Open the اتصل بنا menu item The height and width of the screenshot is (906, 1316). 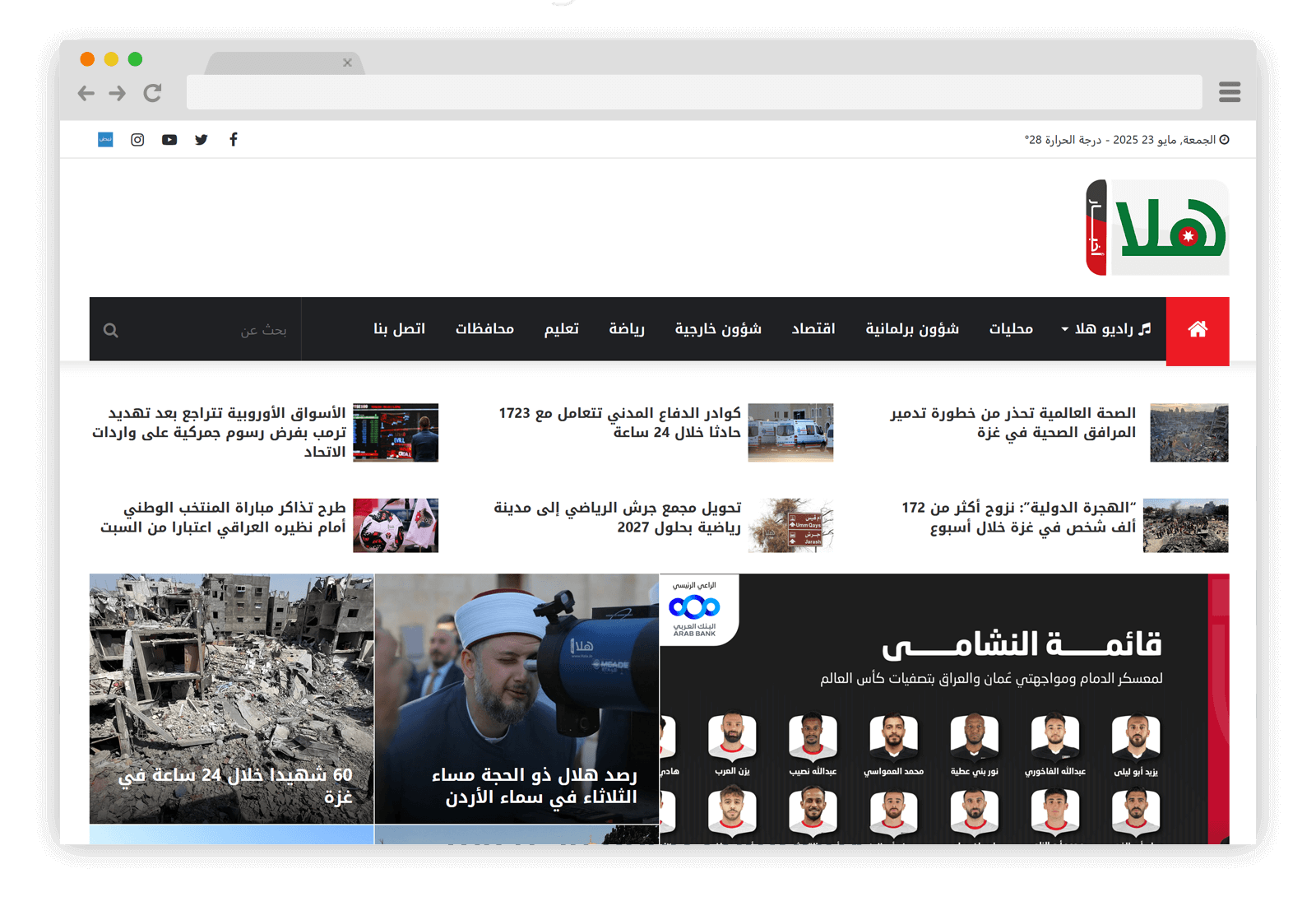399,329
